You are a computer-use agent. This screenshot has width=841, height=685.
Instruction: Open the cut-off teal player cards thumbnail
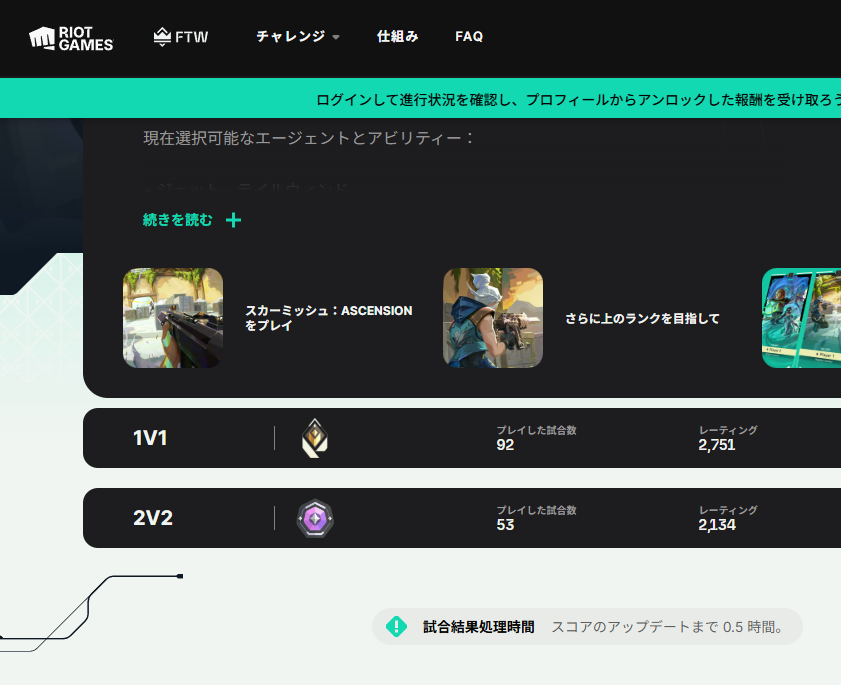pyautogui.click(x=801, y=318)
